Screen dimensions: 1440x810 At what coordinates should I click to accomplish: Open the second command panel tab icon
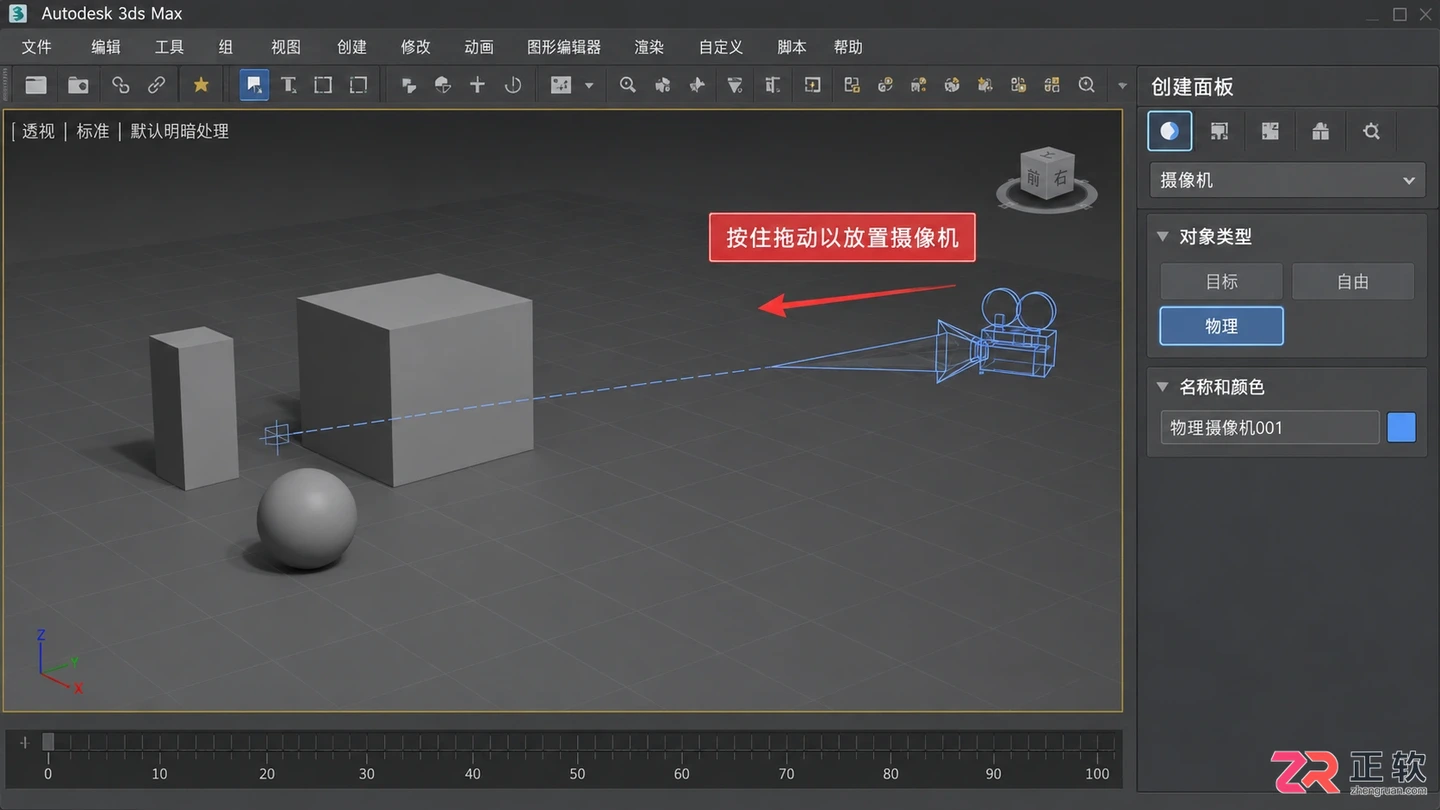[x=1219, y=131]
